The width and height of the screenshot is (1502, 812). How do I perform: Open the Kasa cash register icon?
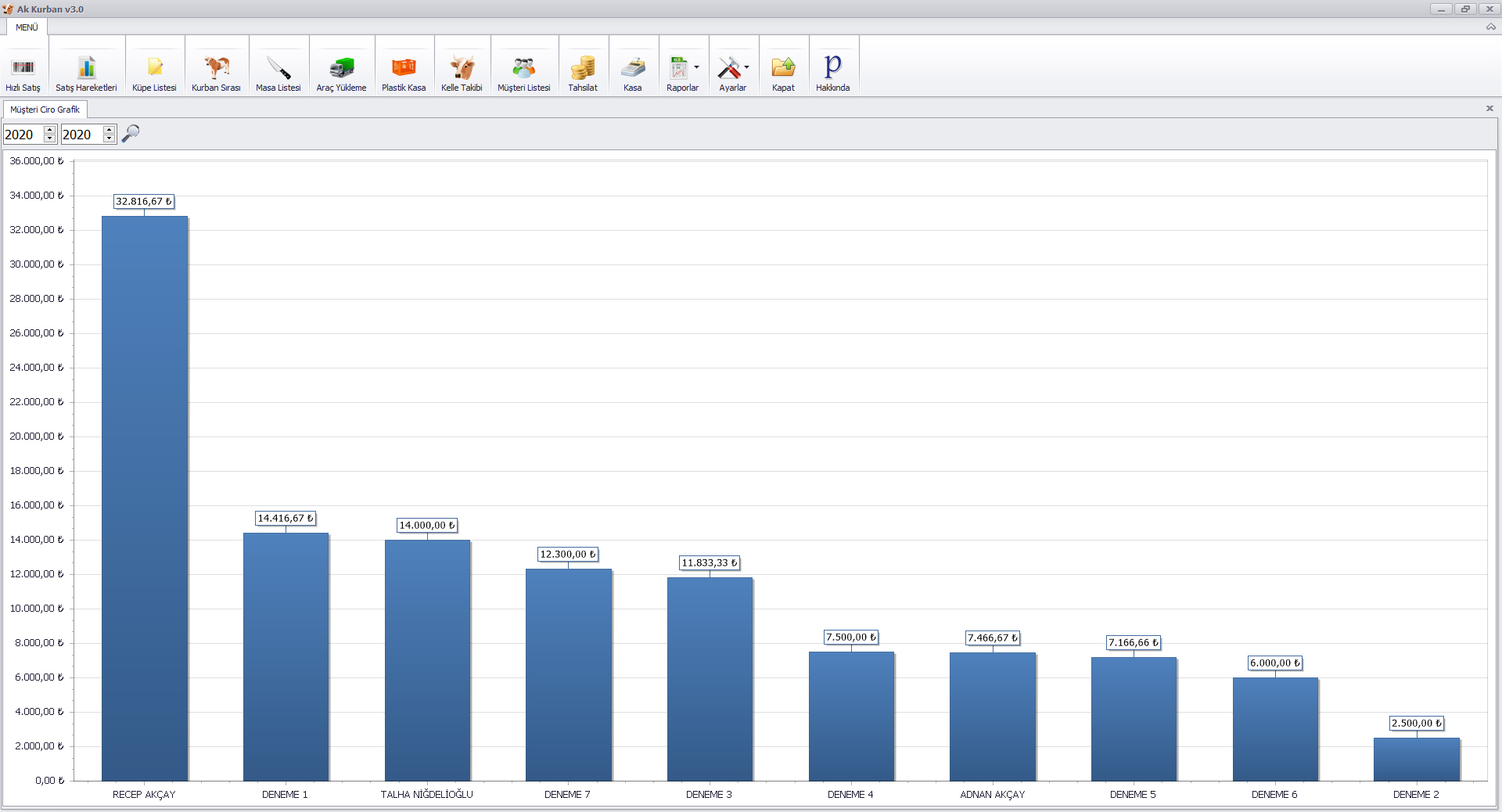[x=633, y=68]
